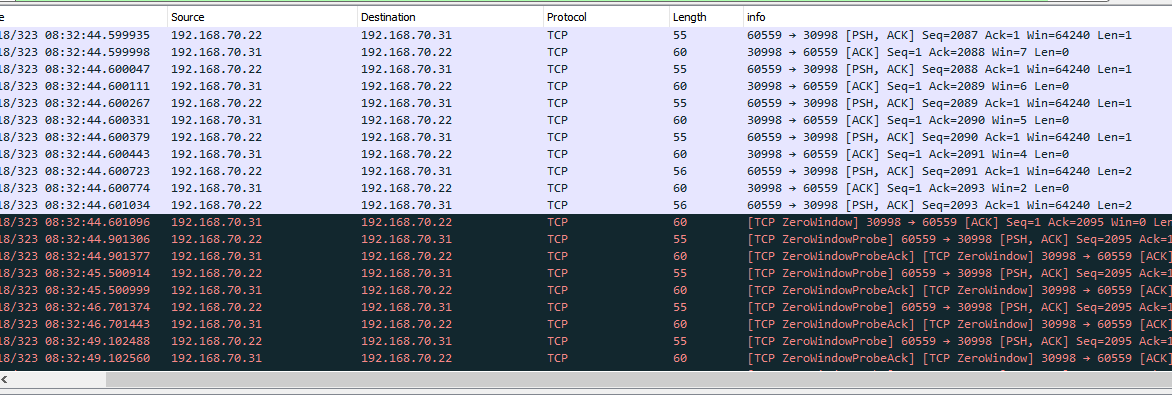Image resolution: width=1172 pixels, height=396 pixels.
Task: Select the ZeroWindowProbeAck packet at 08:32:46.701443
Action: coord(586,324)
